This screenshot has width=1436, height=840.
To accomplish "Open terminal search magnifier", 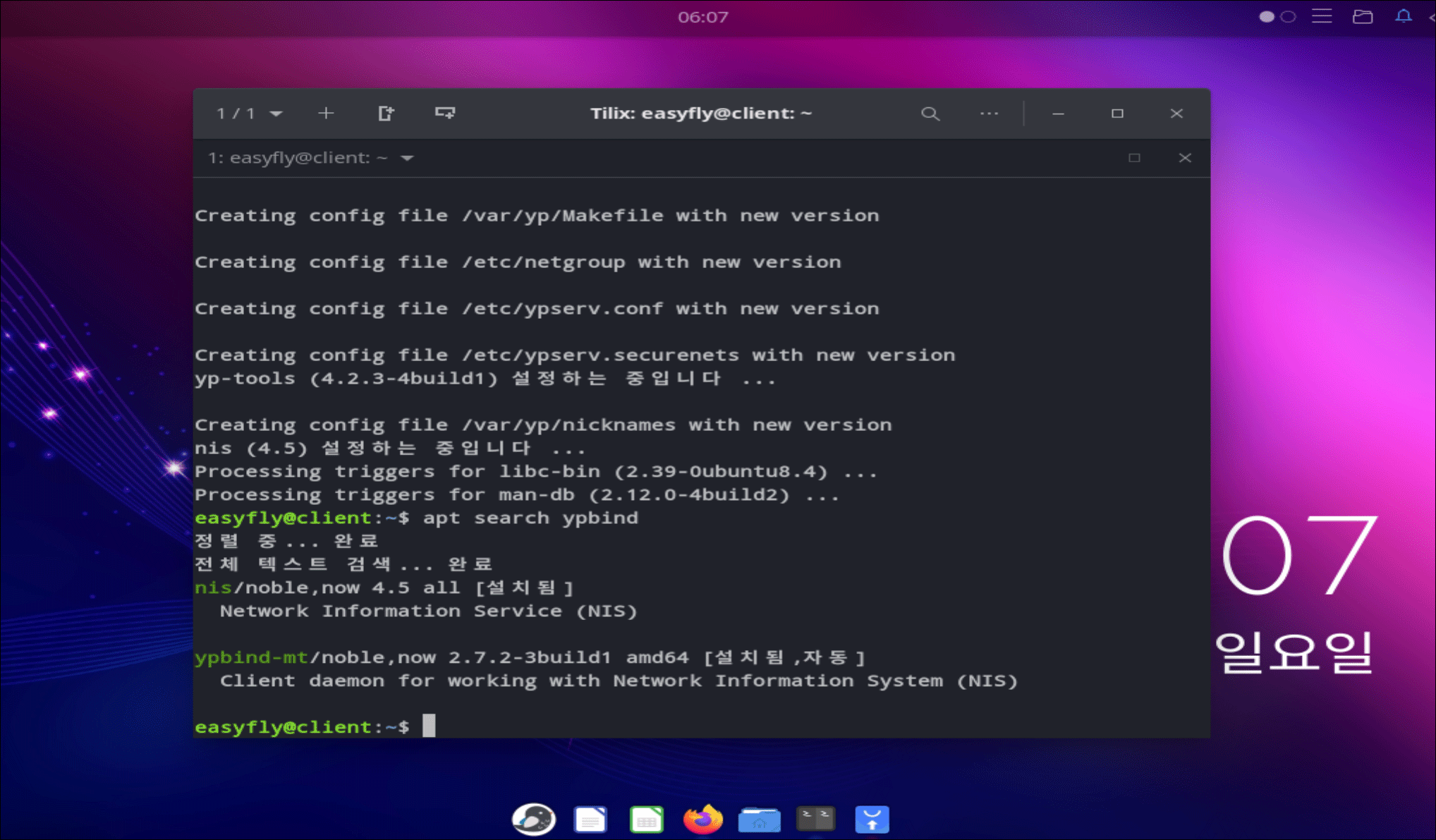I will pyautogui.click(x=930, y=114).
